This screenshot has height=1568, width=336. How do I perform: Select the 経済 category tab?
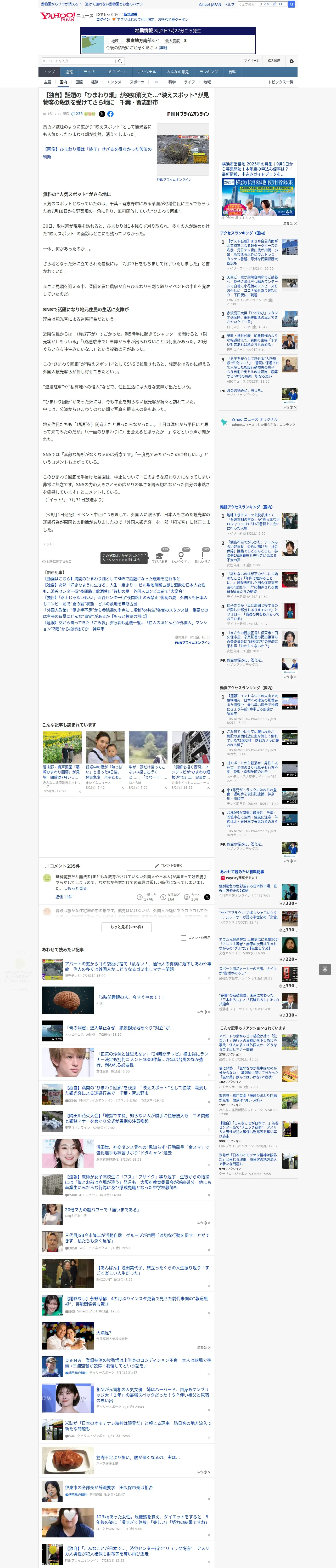pos(94,82)
